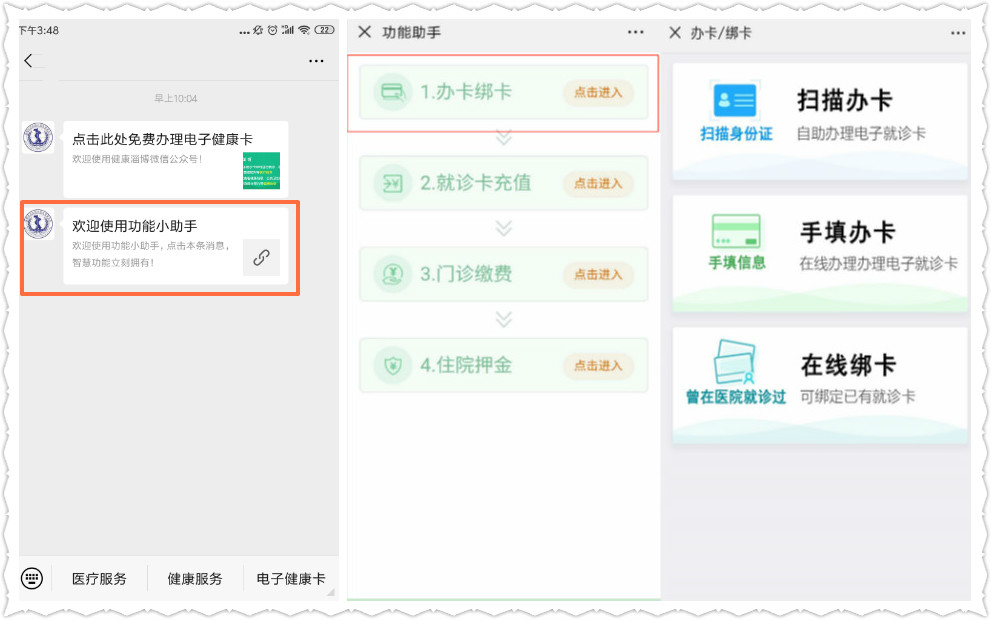The width and height of the screenshot is (991, 620).
Task: Tap the 手填信息 card icon
Action: pyautogui.click(x=735, y=232)
